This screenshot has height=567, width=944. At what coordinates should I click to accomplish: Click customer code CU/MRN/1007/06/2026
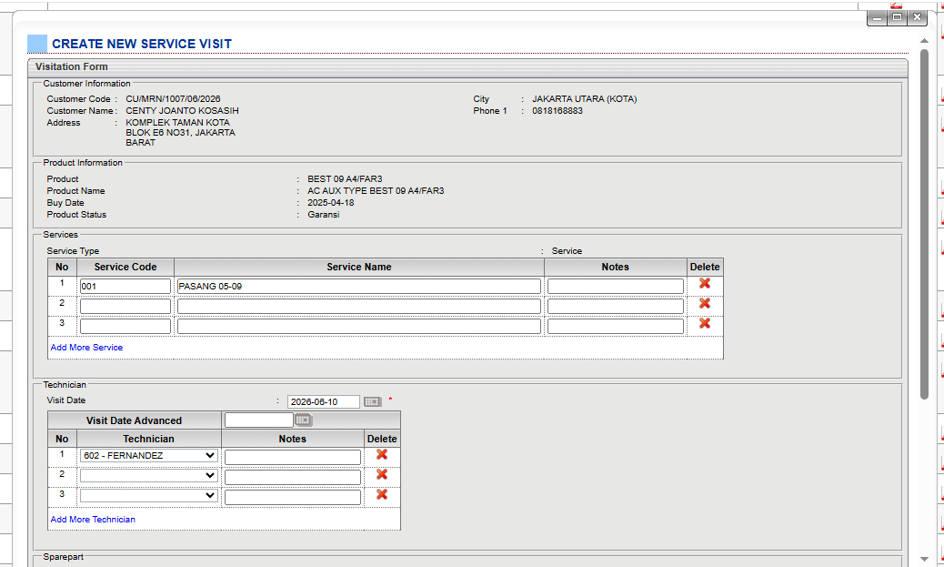coord(173,99)
